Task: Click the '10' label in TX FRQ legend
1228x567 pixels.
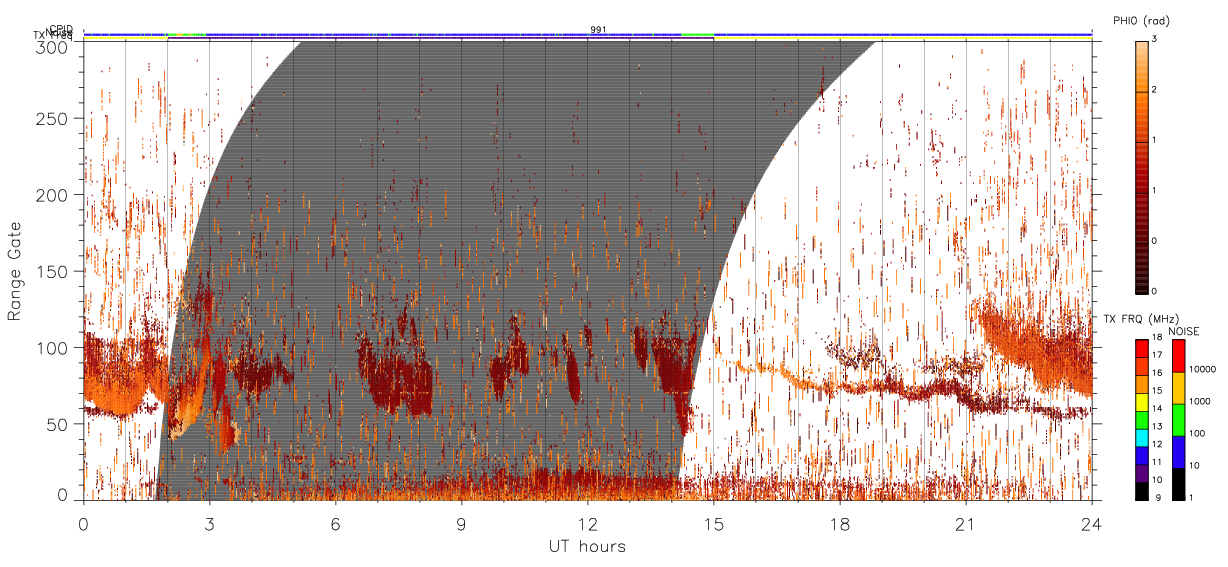Action: (x=1156, y=482)
